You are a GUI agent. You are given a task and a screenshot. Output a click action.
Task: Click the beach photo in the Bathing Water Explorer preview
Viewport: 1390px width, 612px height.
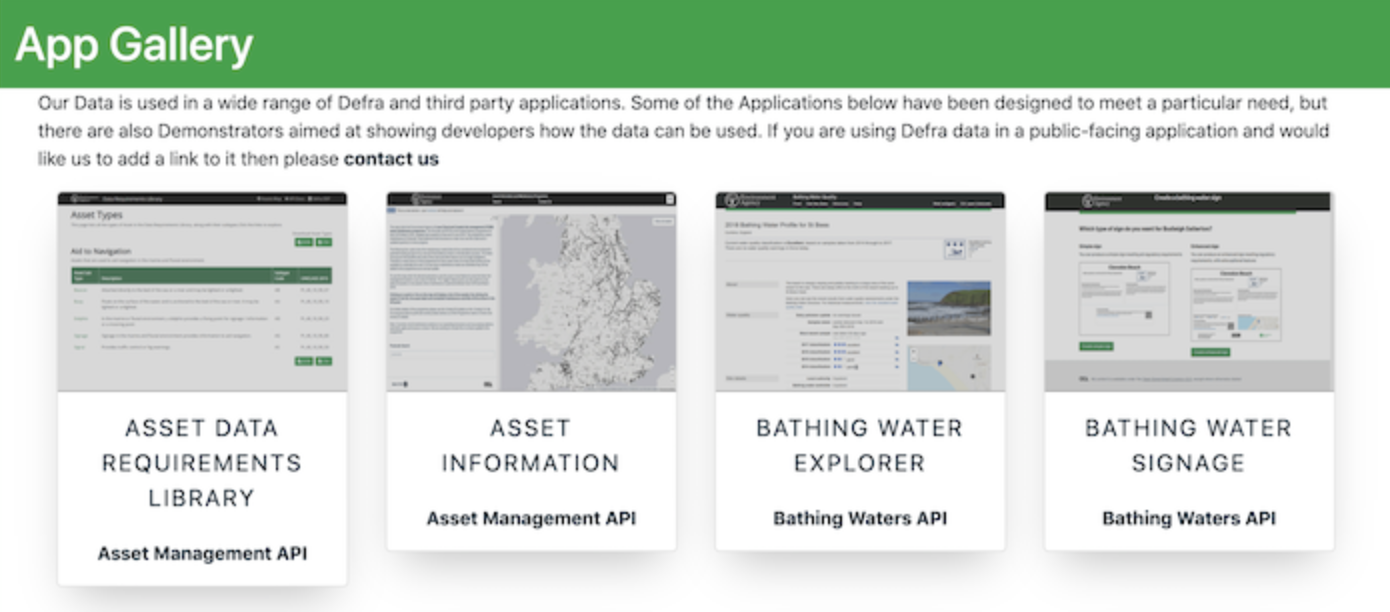coord(948,308)
